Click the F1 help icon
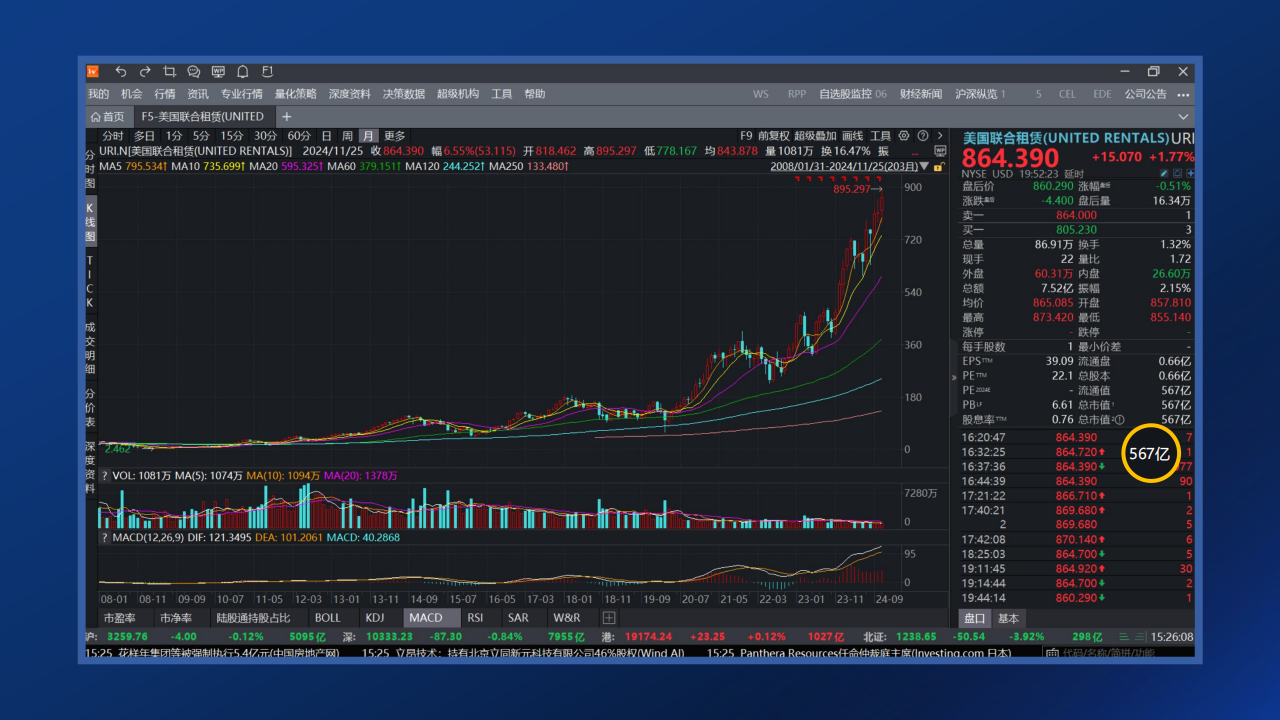This screenshot has height=720, width=1280. (267, 72)
